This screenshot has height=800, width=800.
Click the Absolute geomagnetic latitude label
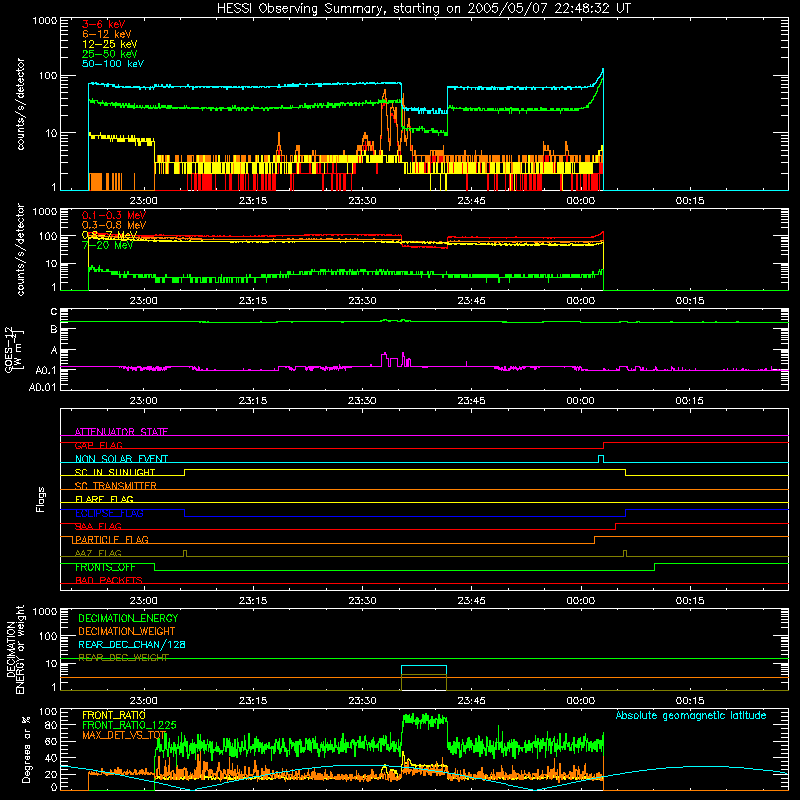tap(691, 715)
